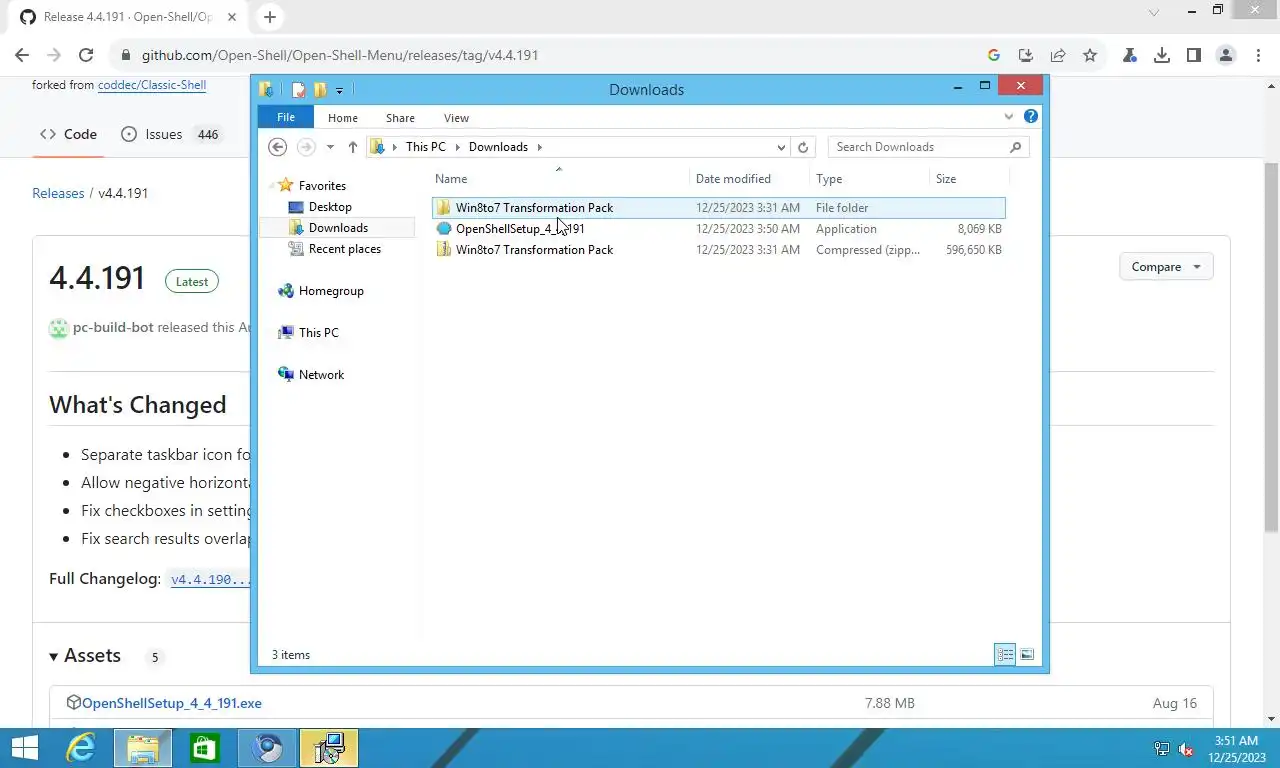The image size is (1280, 768).
Task: Select the Win8to7 Transformation Pack compressed zip
Action: click(x=719, y=250)
